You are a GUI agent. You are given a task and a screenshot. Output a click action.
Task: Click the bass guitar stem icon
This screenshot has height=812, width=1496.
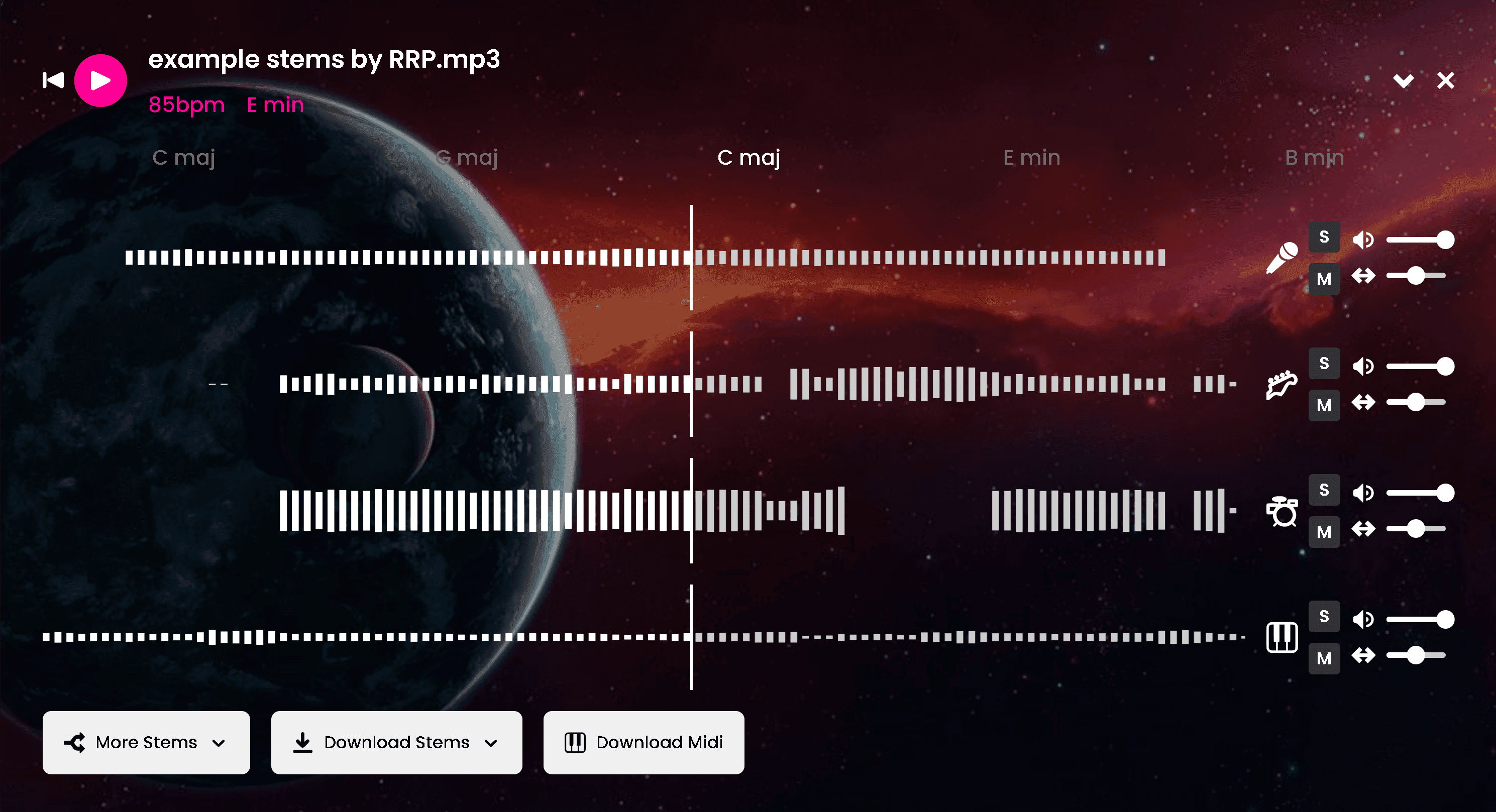(1281, 385)
